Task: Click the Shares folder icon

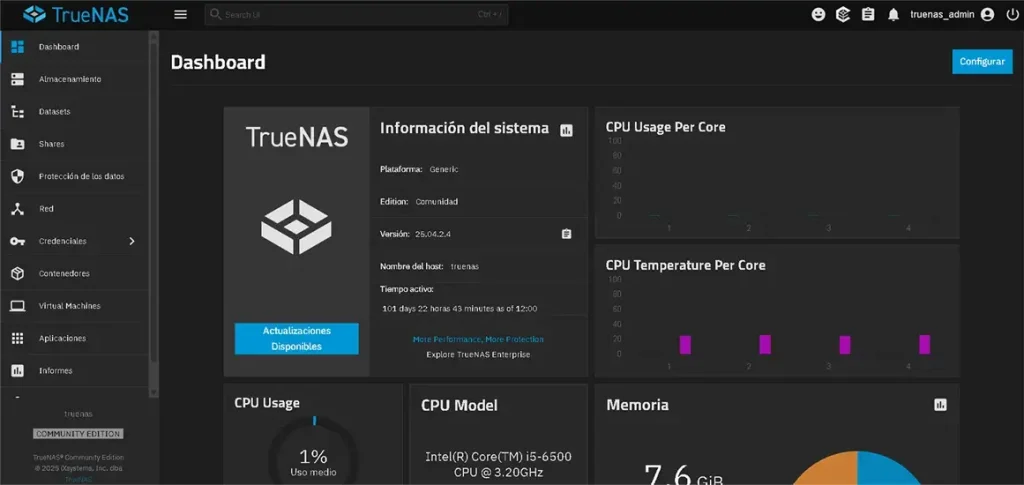Action: 18,144
